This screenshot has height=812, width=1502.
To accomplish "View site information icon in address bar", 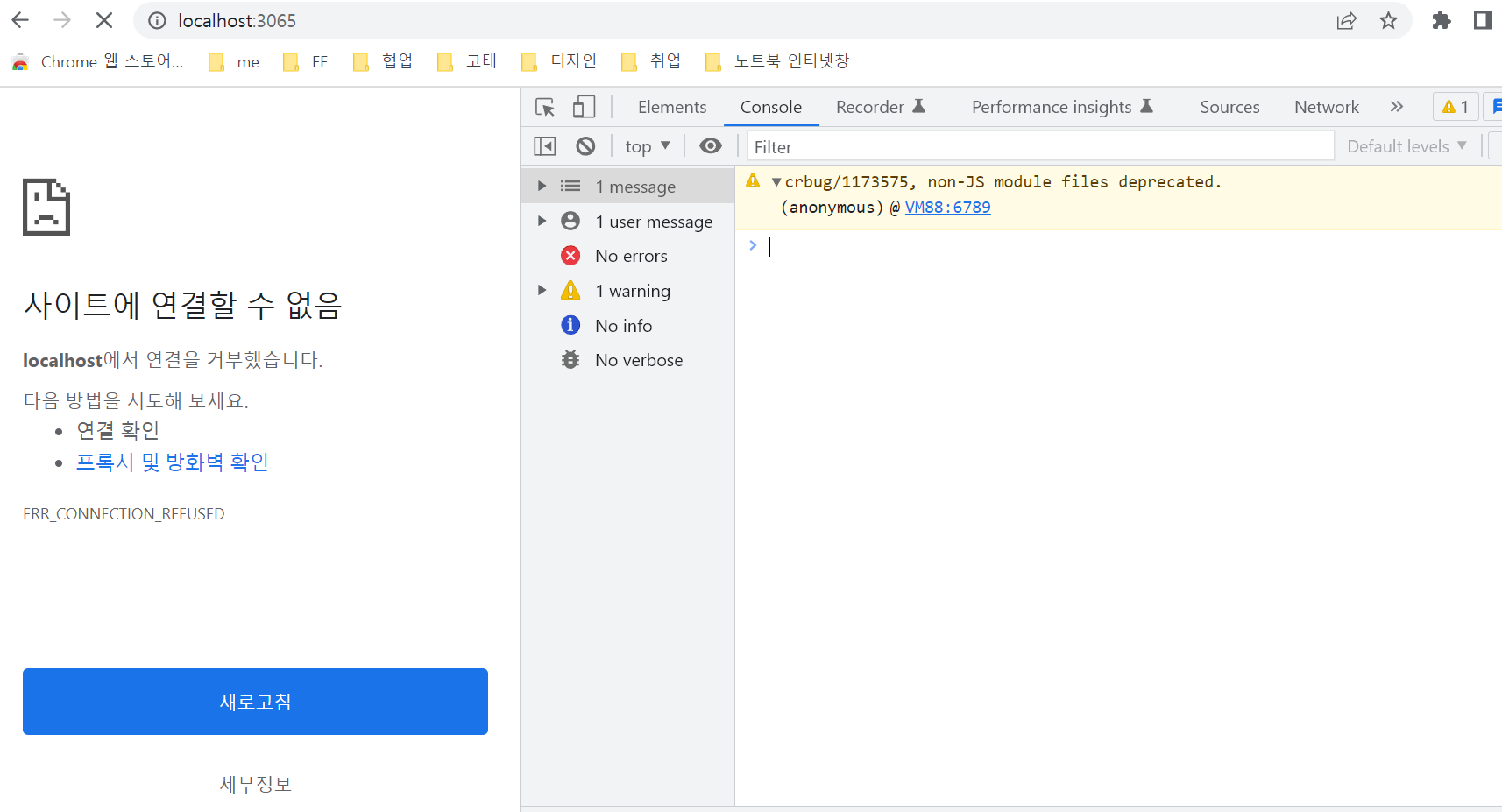I will (x=157, y=20).
